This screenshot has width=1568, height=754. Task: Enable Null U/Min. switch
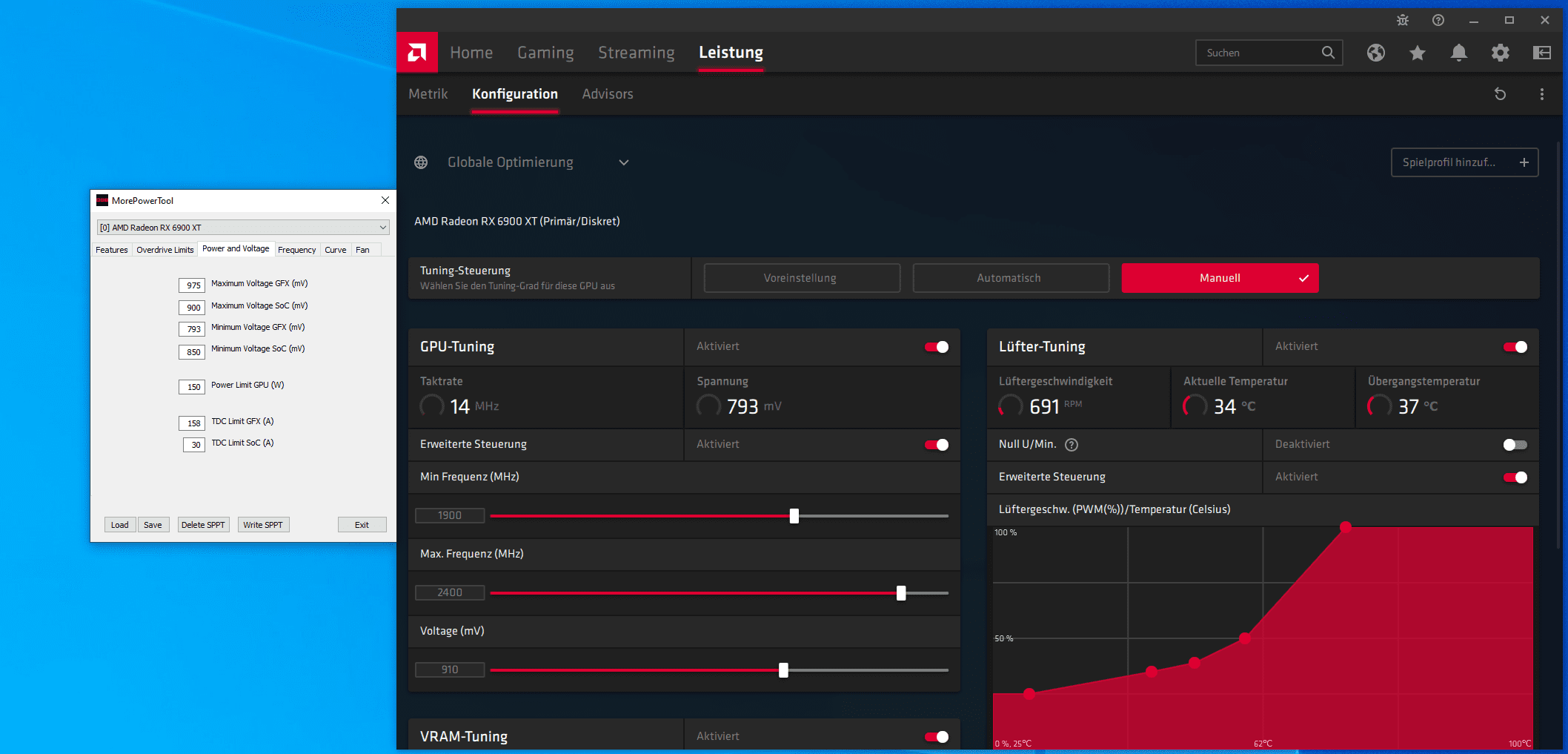pos(1515,445)
